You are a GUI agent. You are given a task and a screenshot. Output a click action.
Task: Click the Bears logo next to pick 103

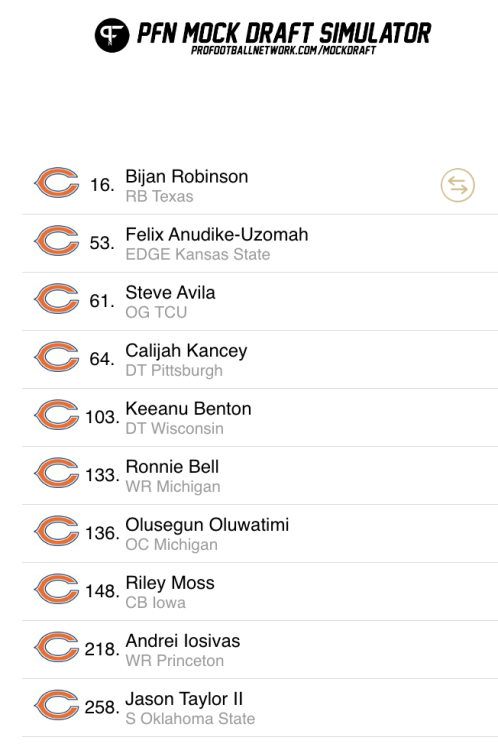(x=56, y=414)
